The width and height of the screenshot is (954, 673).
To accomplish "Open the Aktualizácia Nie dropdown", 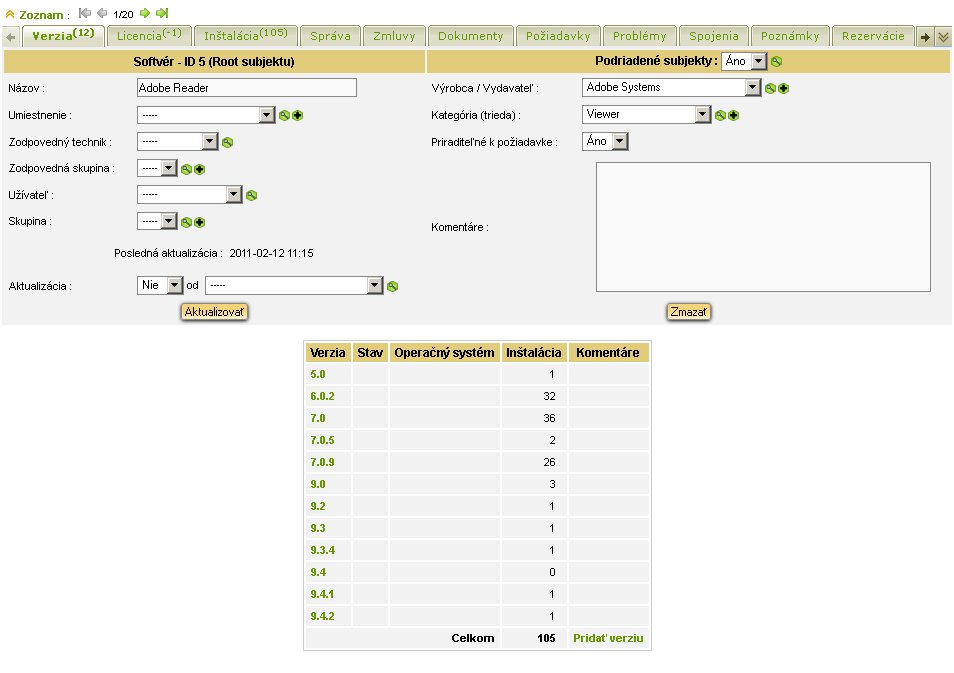I will tap(160, 285).
